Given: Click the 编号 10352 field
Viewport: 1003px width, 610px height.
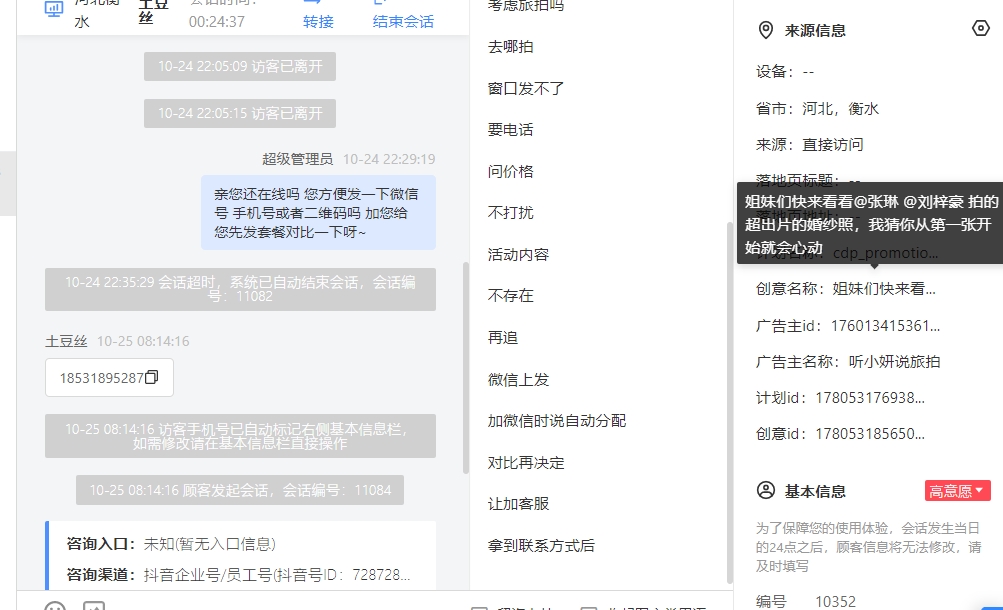Looking at the screenshot, I should (x=805, y=601).
